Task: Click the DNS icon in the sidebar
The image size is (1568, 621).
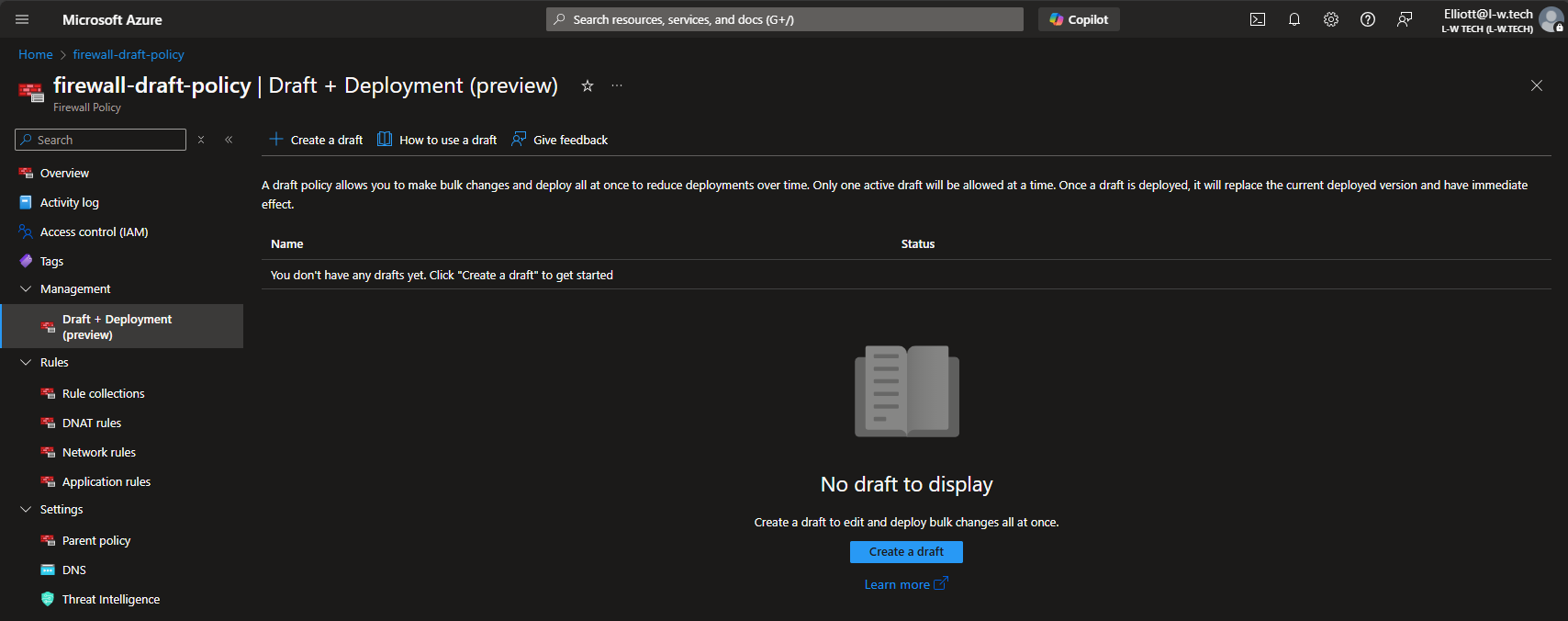Action: click(x=48, y=570)
